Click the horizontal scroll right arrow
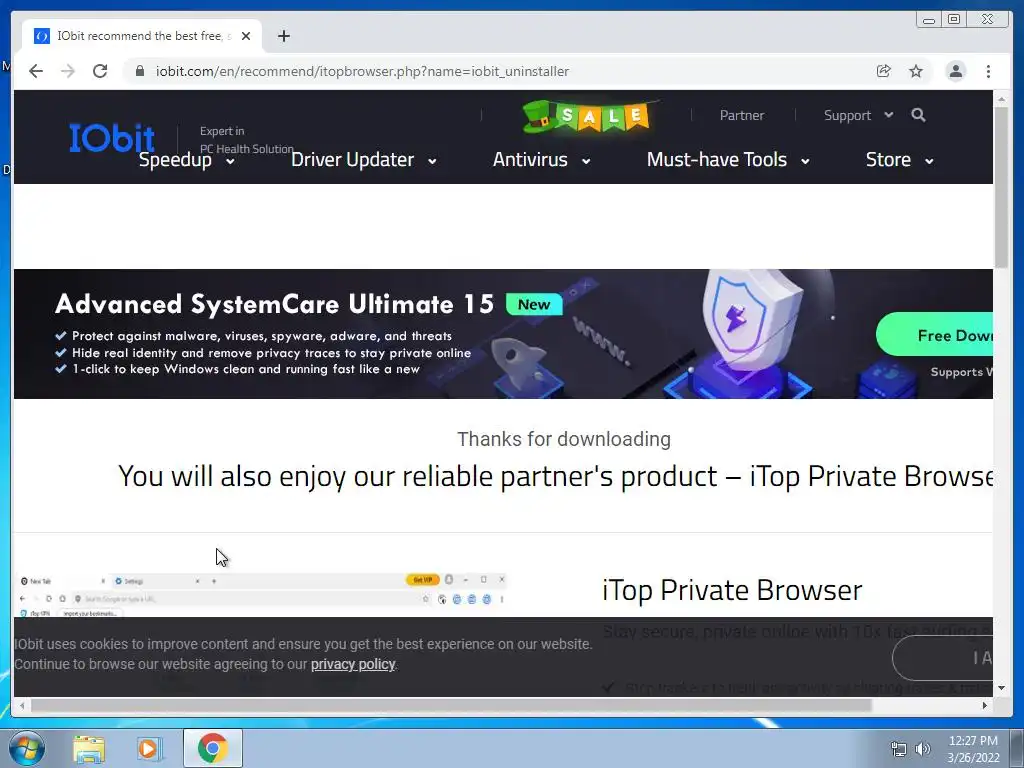This screenshot has height=768, width=1024. [985, 705]
